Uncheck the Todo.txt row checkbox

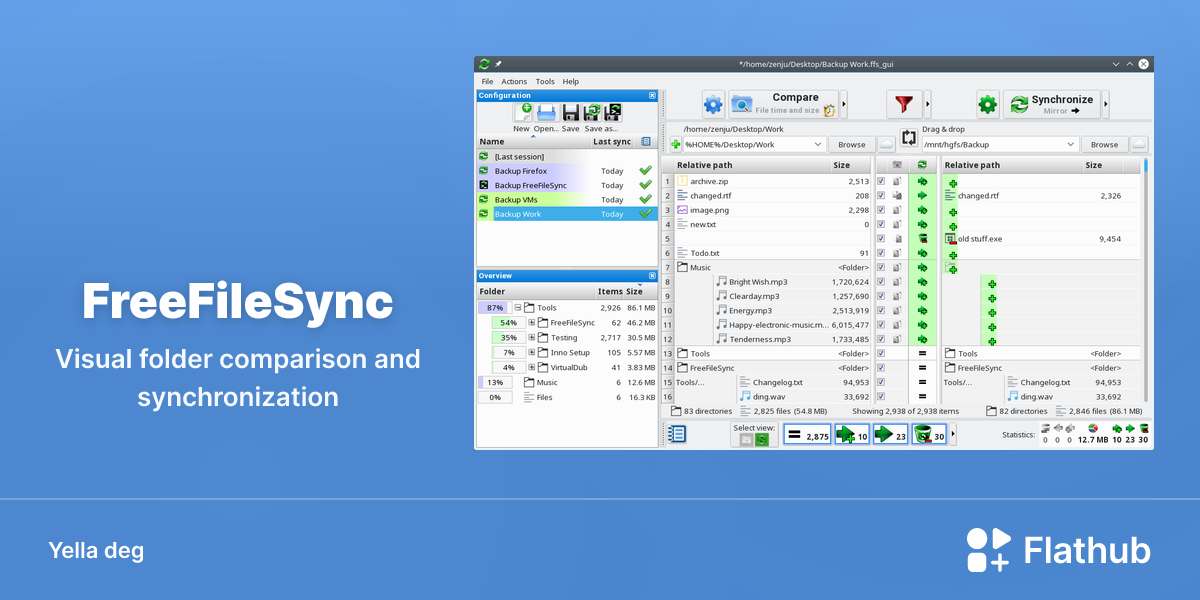(x=881, y=253)
